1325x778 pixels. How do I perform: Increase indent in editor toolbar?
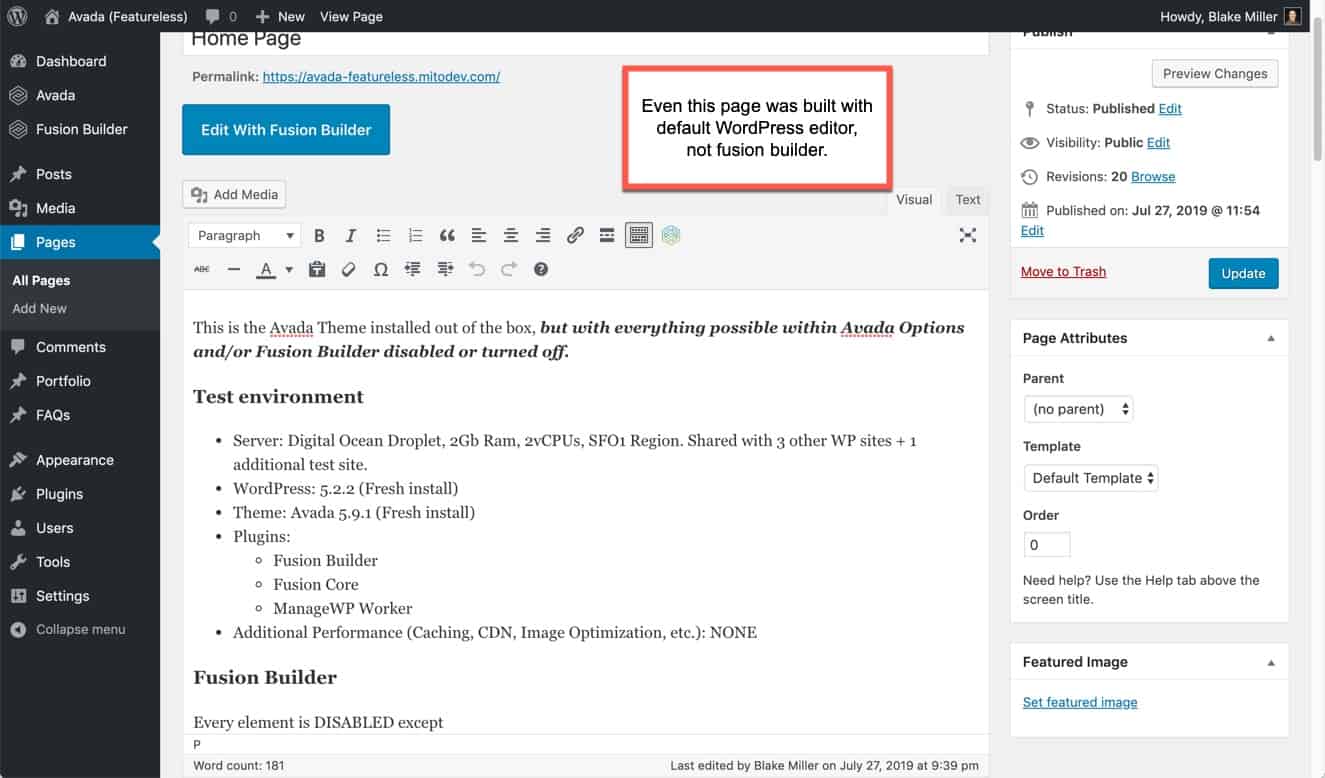445,269
